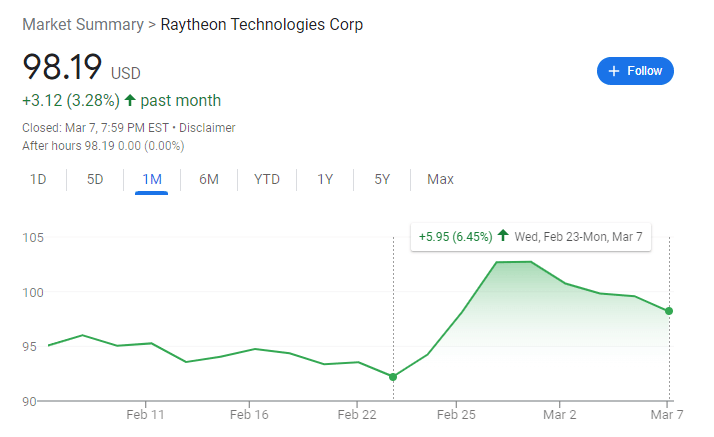Viewport: 714px width, 437px height.
Task: Show the 6M price history
Action: tap(209, 180)
